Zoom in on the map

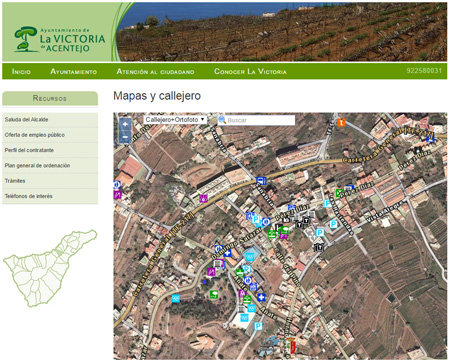click(x=125, y=125)
